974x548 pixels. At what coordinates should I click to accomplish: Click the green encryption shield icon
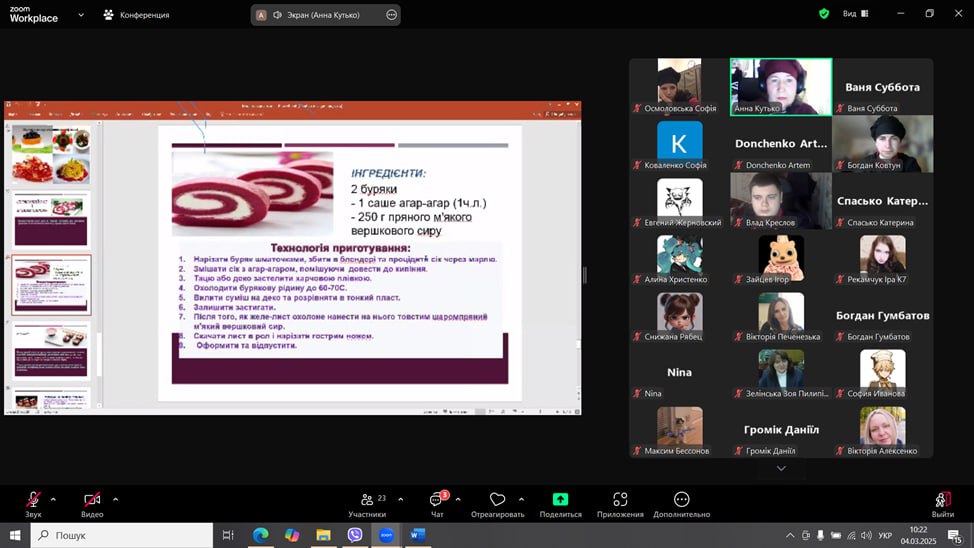[x=824, y=14]
